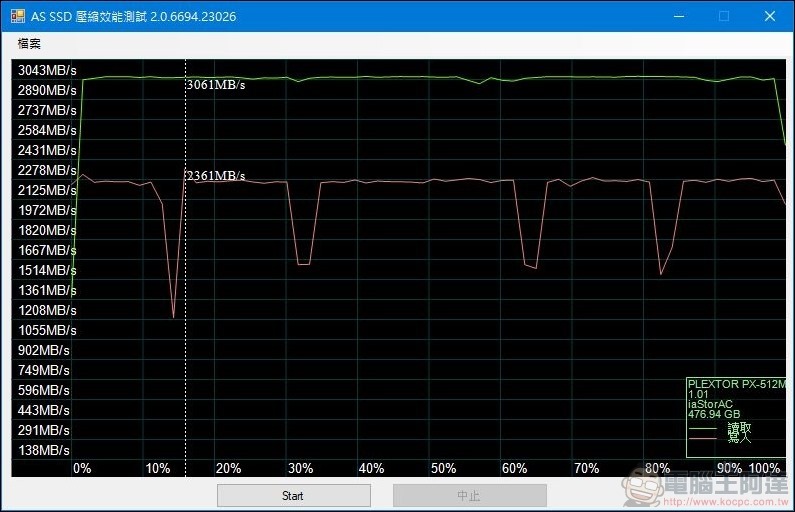Click the 90% x-axis label
This screenshot has height=512, width=795.
(x=729, y=468)
